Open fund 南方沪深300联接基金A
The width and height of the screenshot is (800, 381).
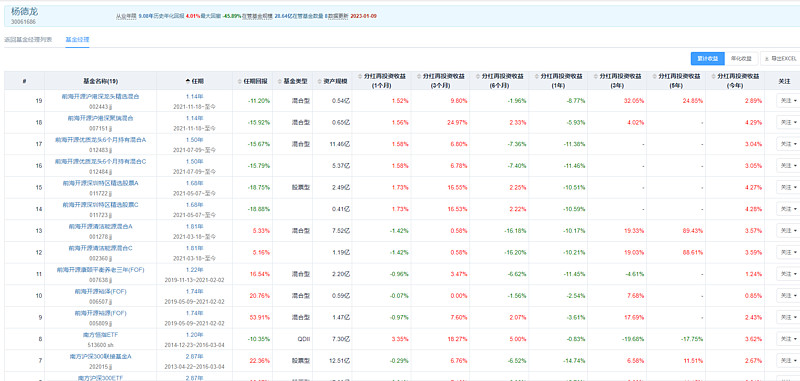(x=101, y=356)
